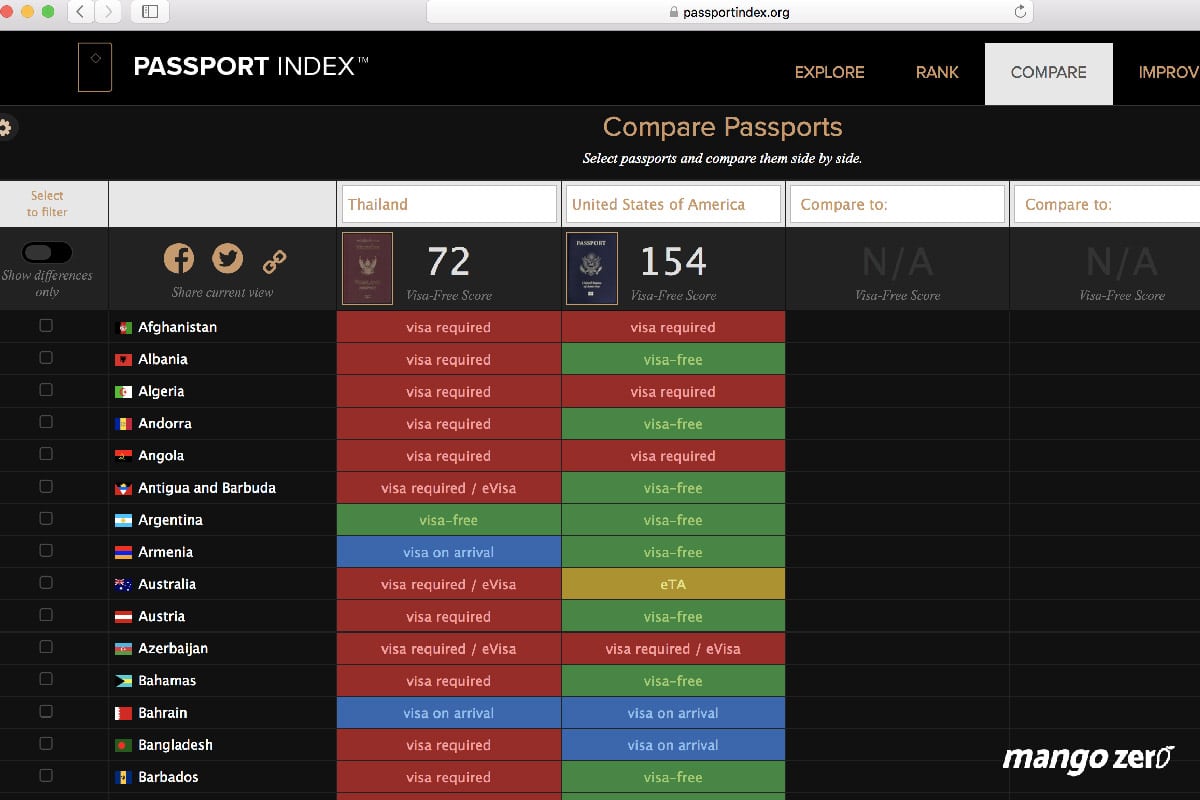1200x800 pixels.
Task: Click Thailand's visa-free cell for Argentina
Action: (449, 520)
